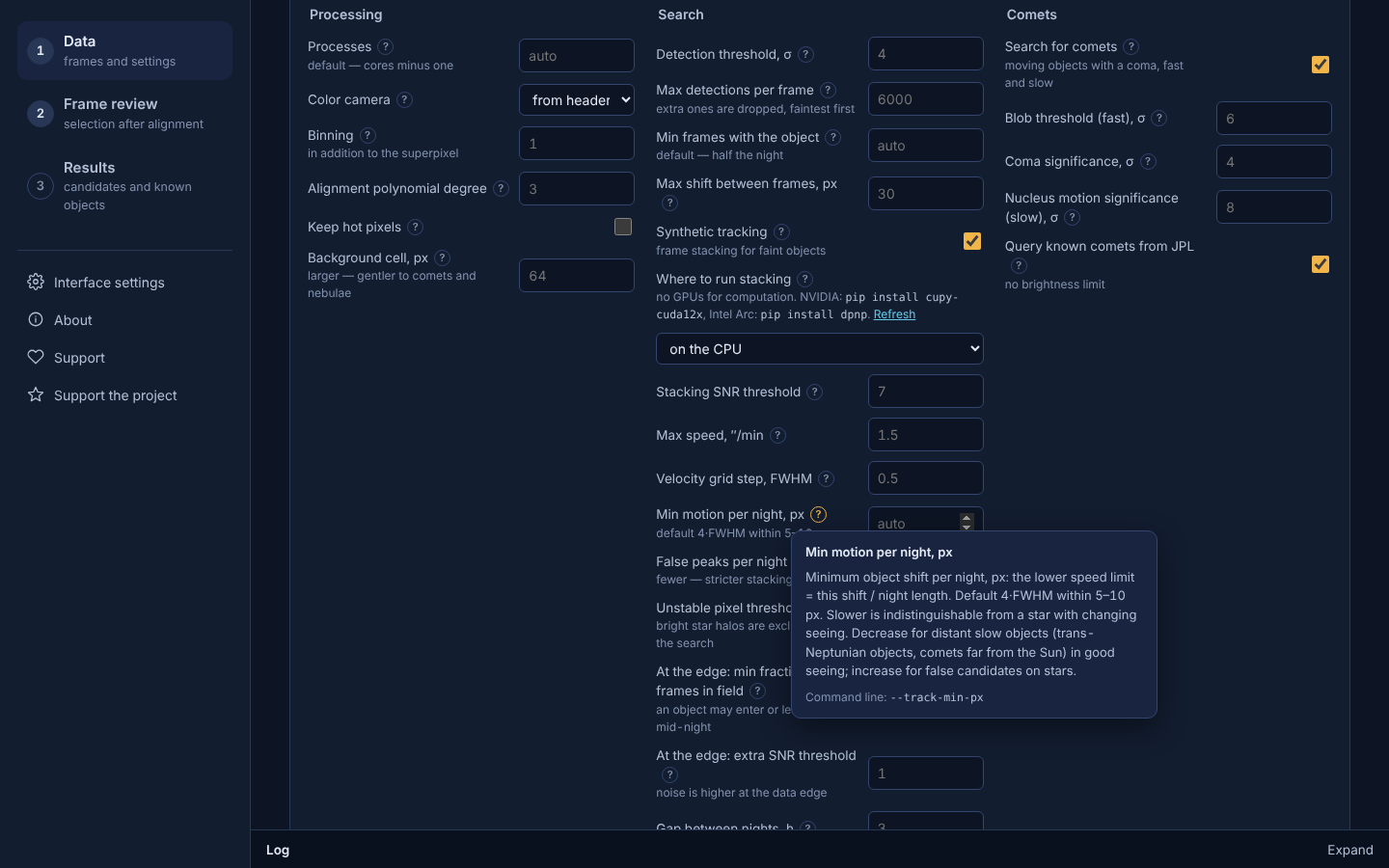Click the Support the project star icon
The width and height of the screenshot is (1389, 868).
tap(36, 394)
